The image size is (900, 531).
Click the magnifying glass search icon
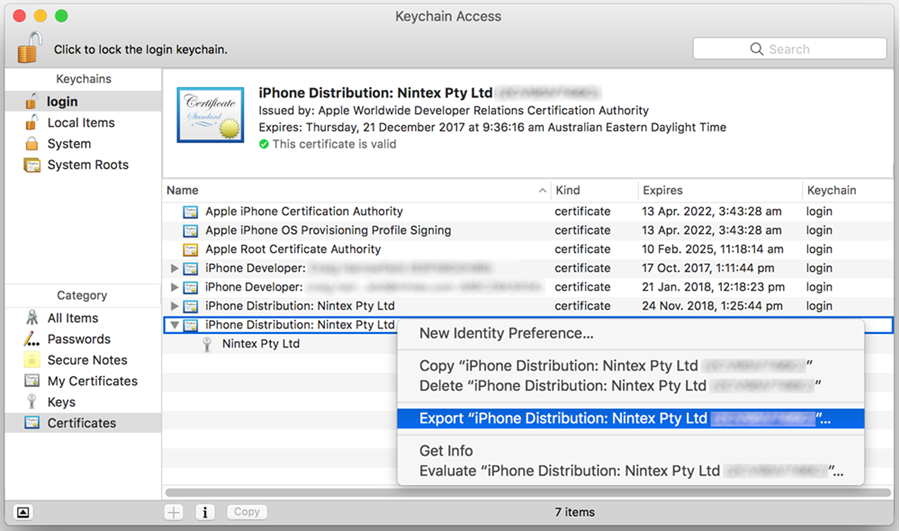[757, 49]
